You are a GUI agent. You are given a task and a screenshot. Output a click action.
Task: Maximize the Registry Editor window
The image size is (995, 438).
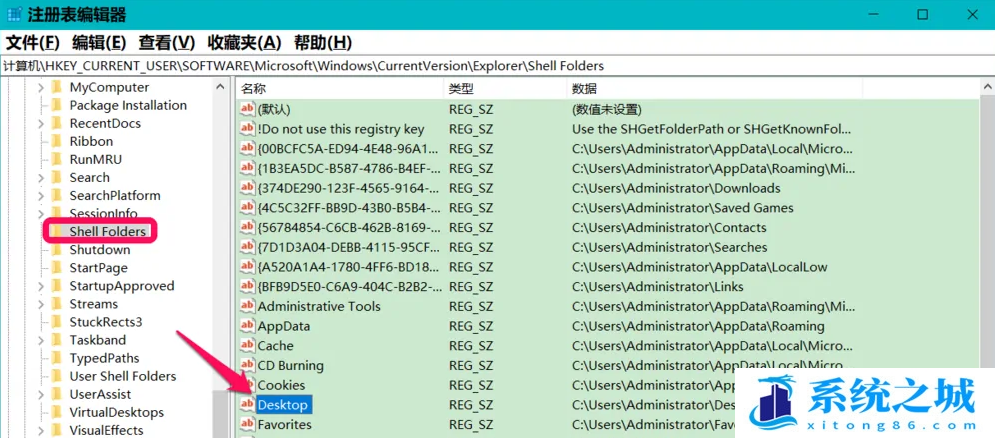click(923, 15)
